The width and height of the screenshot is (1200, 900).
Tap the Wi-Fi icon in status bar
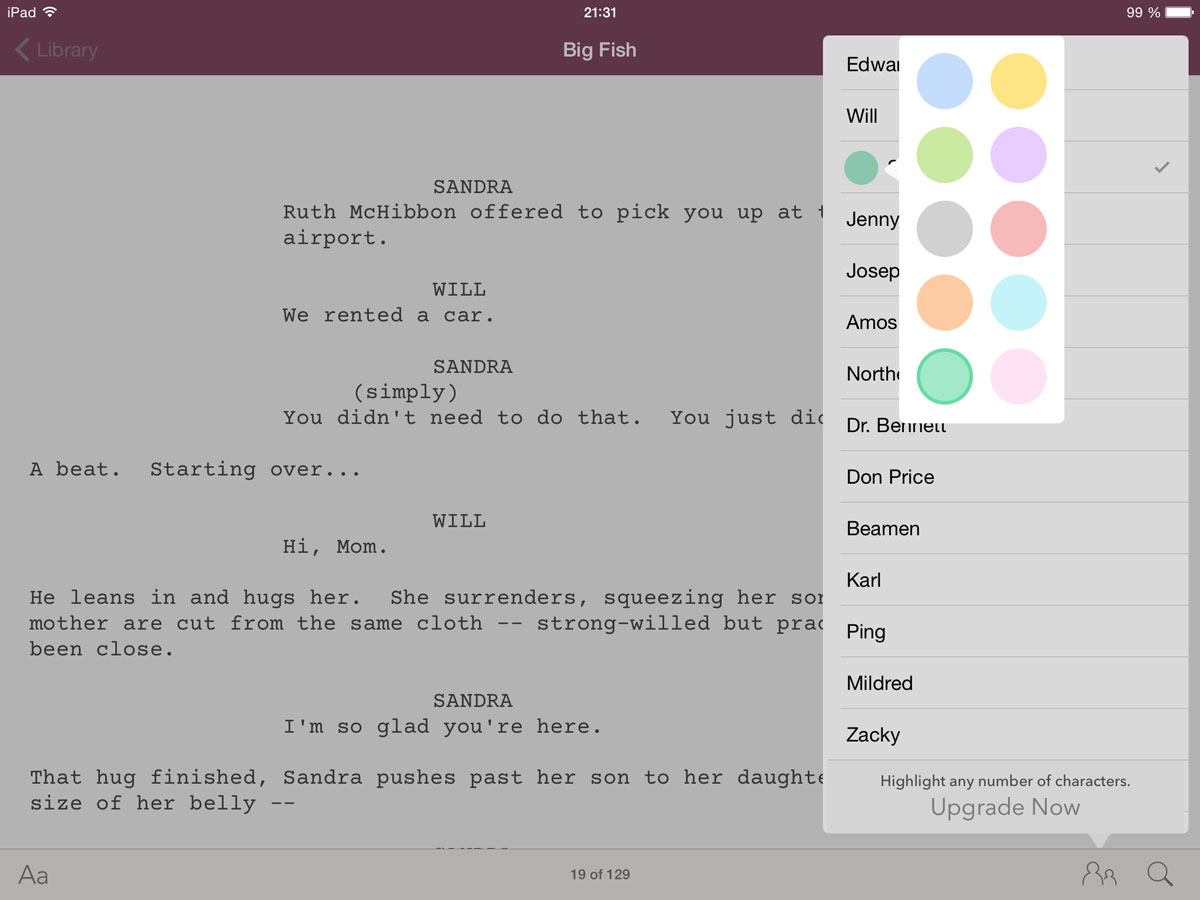[50, 12]
